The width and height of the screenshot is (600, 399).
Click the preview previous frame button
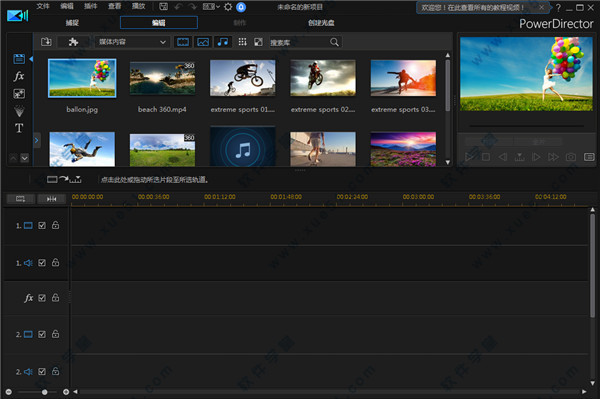tap(502, 157)
